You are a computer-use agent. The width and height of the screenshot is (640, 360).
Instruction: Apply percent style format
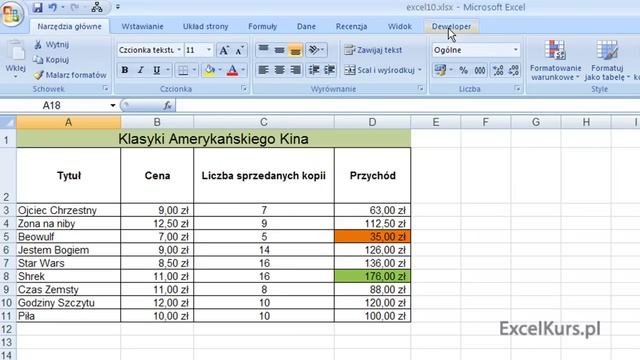pos(464,70)
